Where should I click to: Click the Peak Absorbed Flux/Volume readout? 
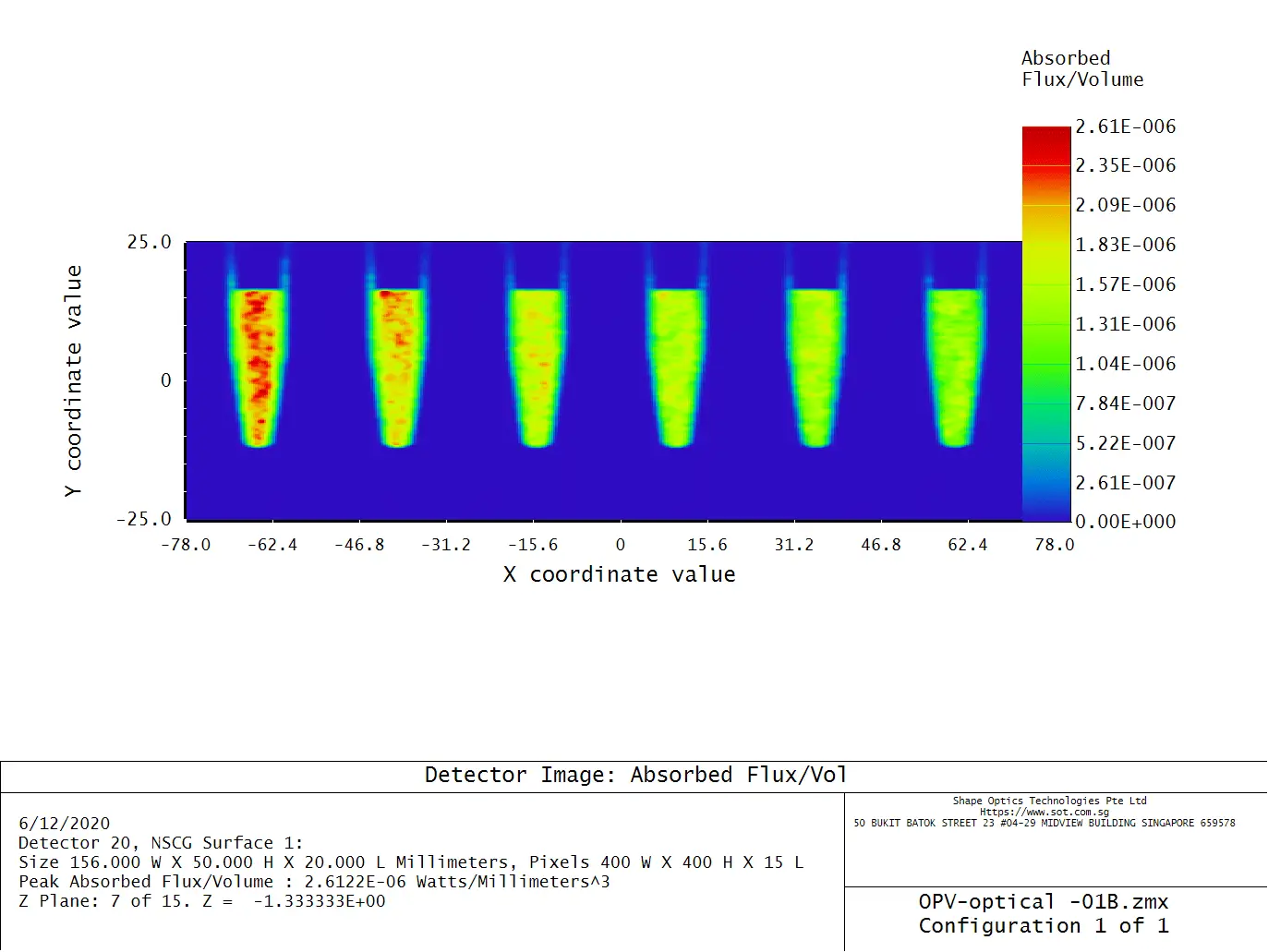pos(314,881)
